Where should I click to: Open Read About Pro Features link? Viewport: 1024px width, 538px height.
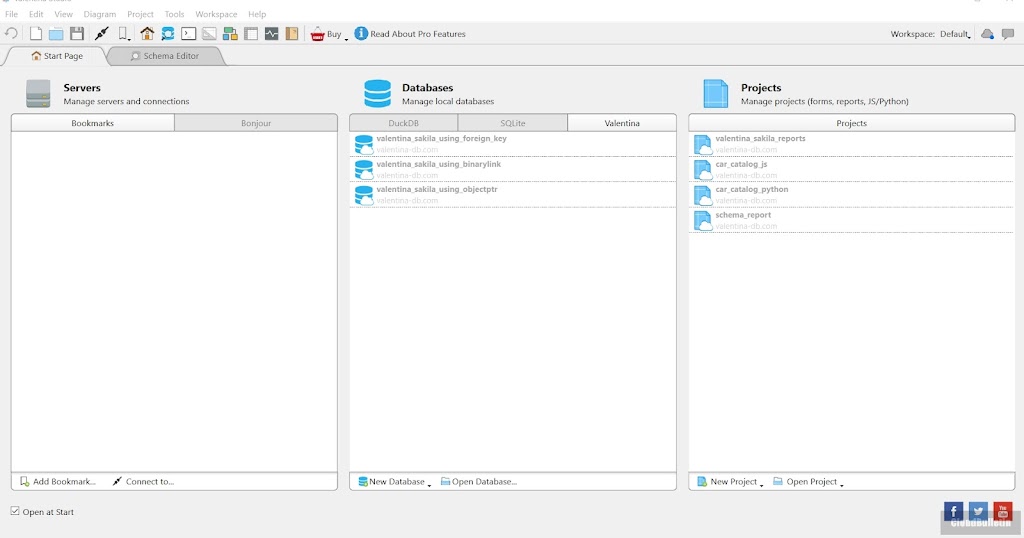tap(418, 34)
